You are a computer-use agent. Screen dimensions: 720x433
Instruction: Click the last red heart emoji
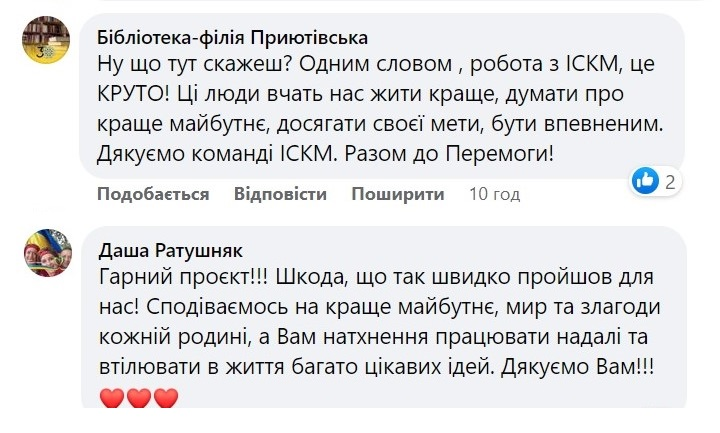166,398
